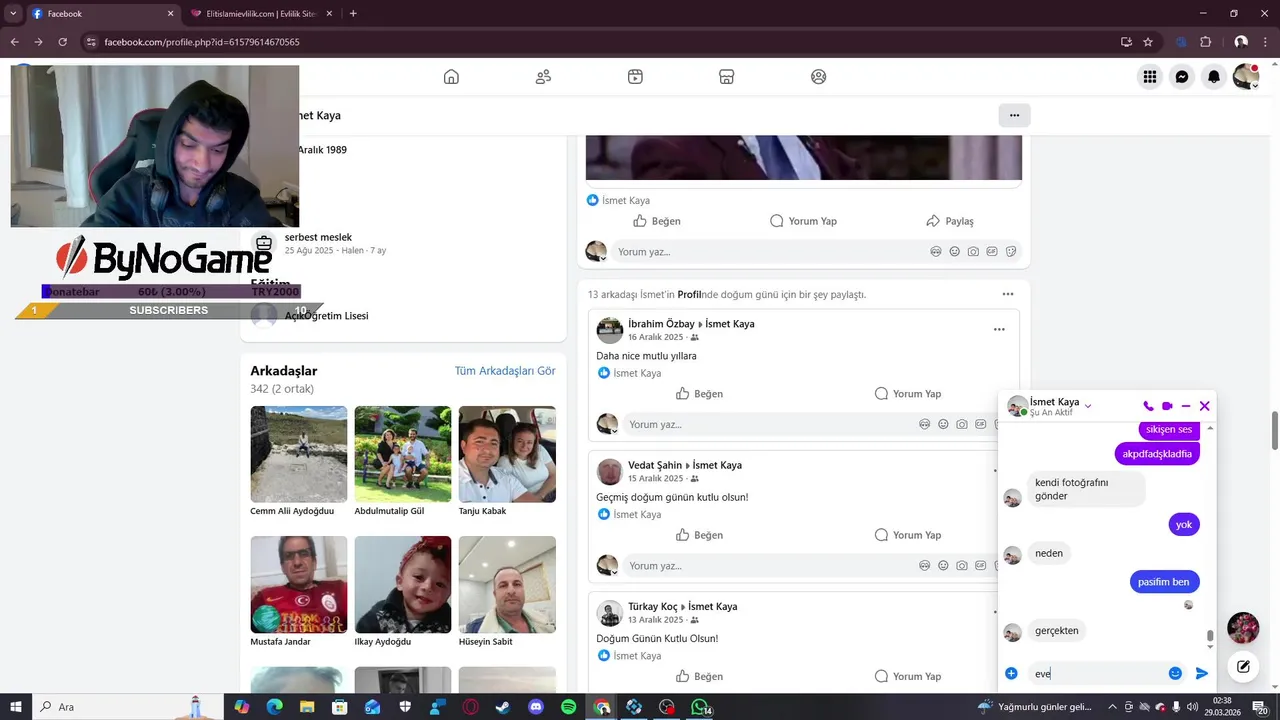View site information icon in address bar
This screenshot has width=1280, height=720.
[91, 42]
